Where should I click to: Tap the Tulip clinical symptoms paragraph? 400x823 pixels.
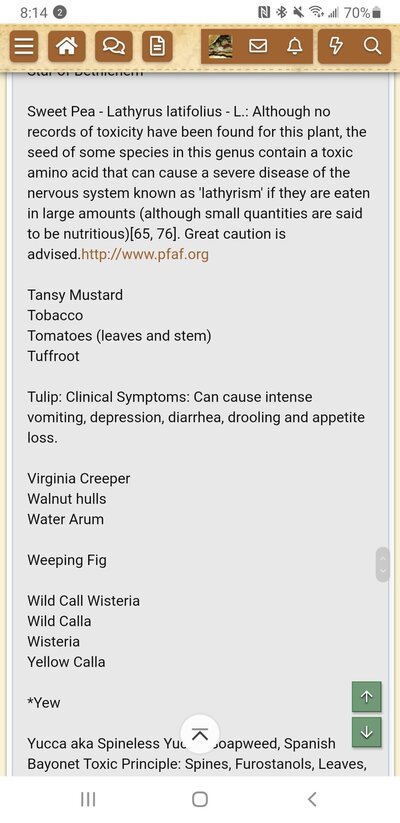click(196, 417)
